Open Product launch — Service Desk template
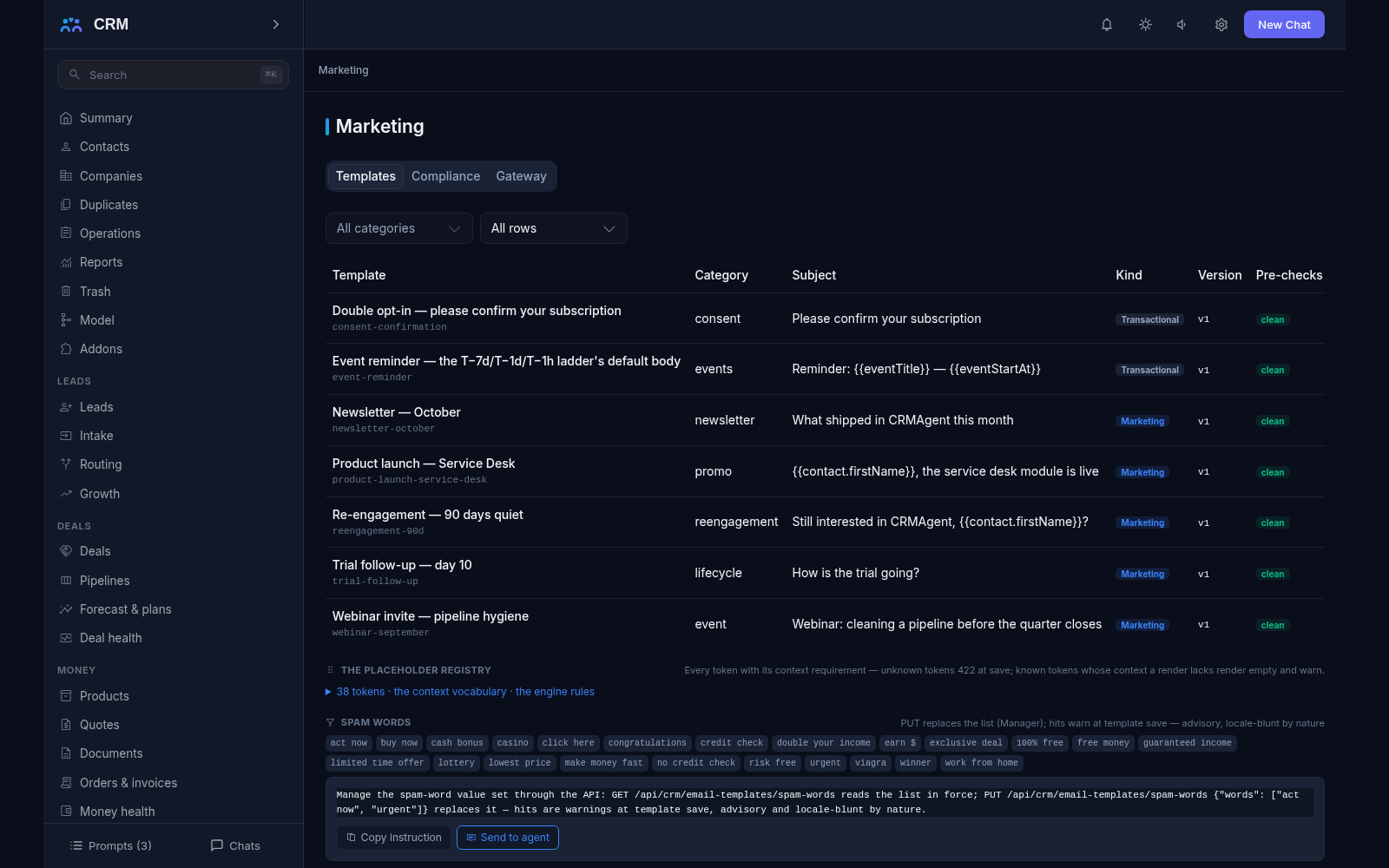The width and height of the screenshot is (1389, 868). (825, 471)
